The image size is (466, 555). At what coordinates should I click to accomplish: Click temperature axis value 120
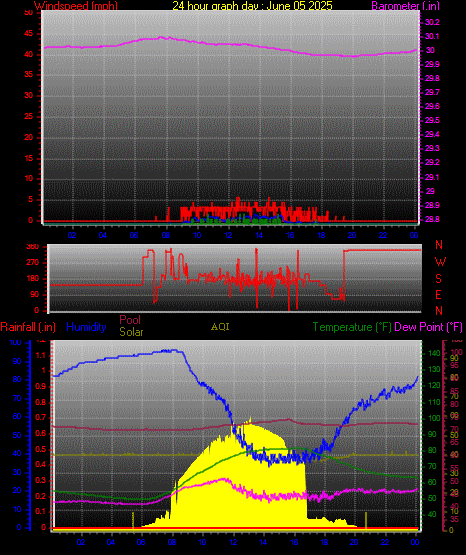(434, 386)
